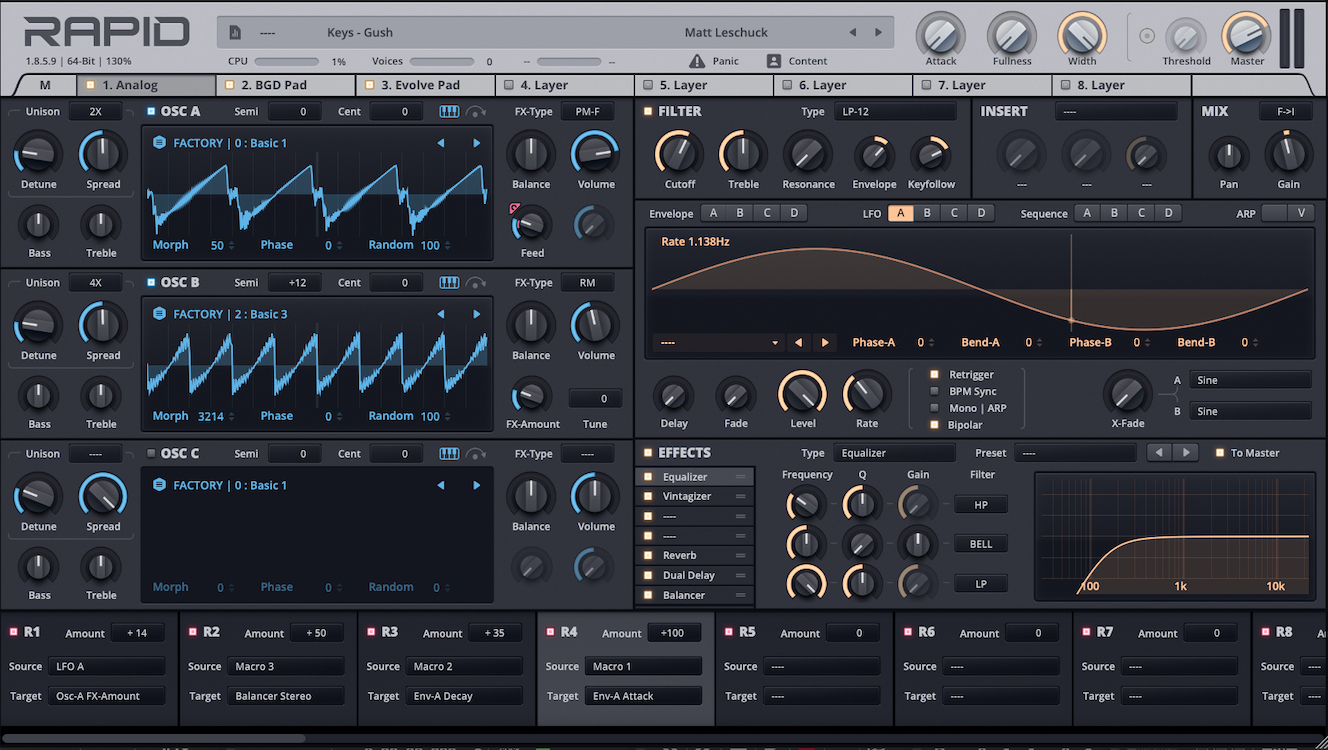Open OSC B wavetable menu icon
This screenshot has height=750, width=1328.
159,314
